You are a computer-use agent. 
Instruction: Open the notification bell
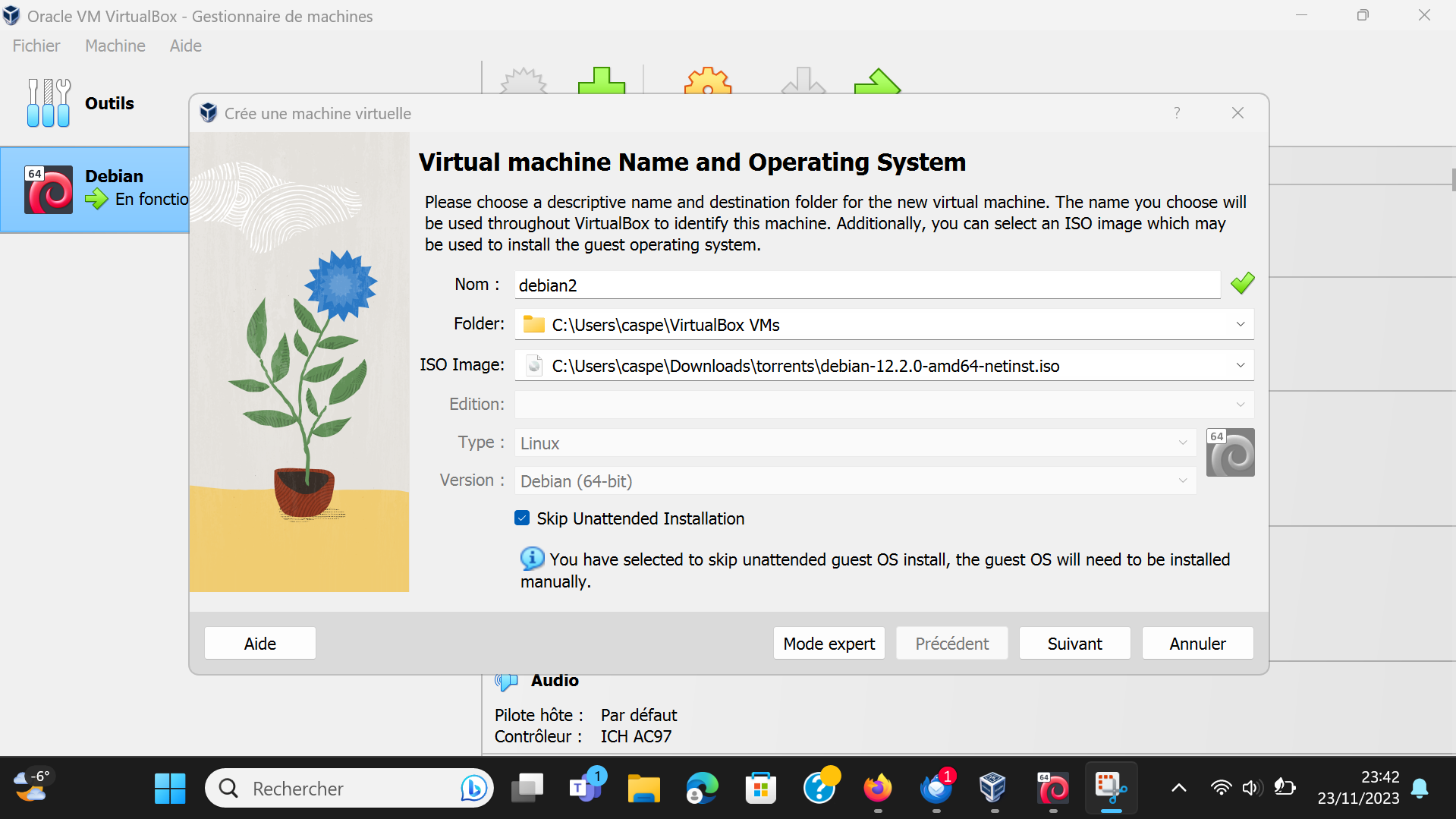click(x=1420, y=789)
